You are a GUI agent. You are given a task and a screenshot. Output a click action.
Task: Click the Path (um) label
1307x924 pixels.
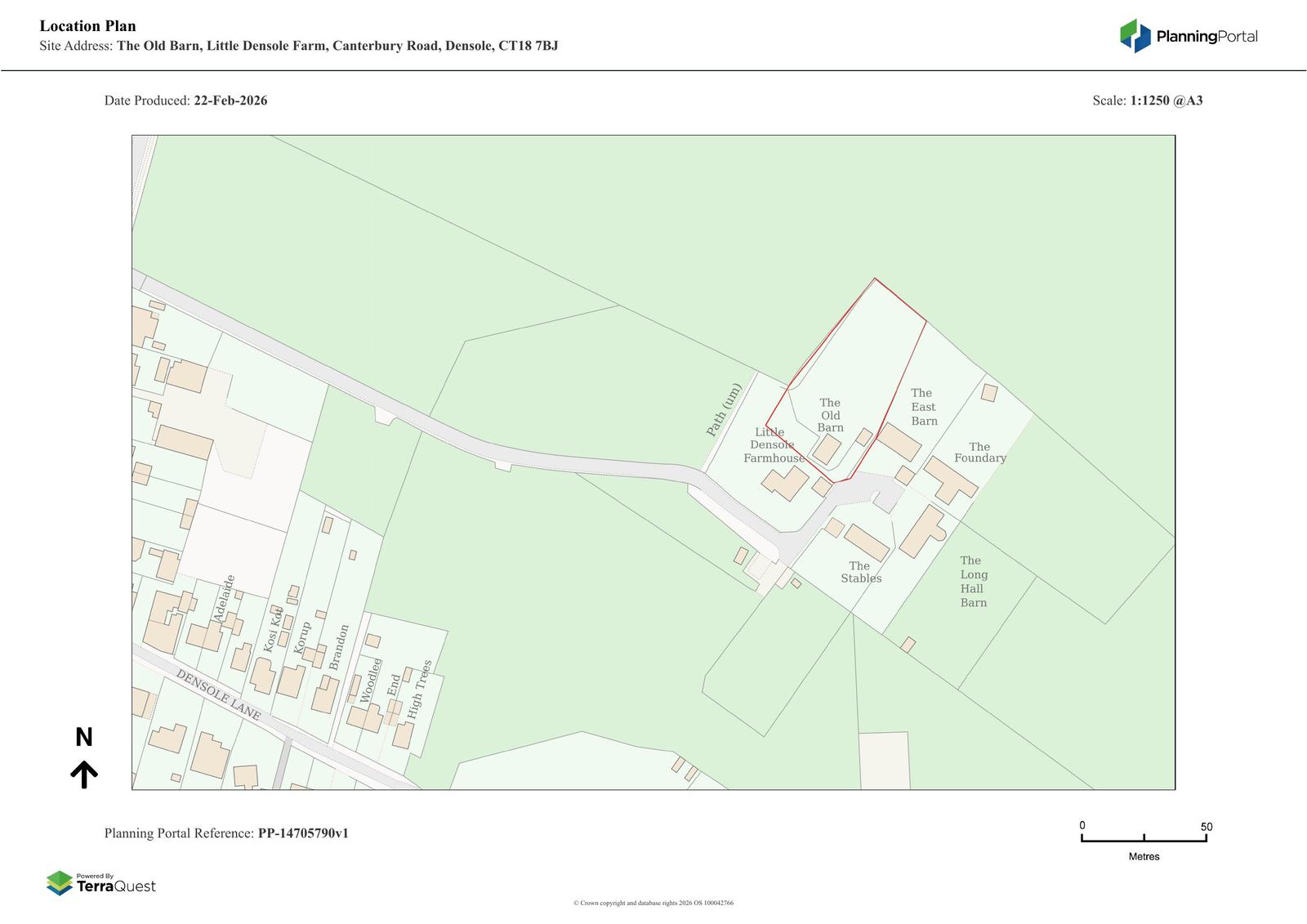pyautogui.click(x=723, y=410)
